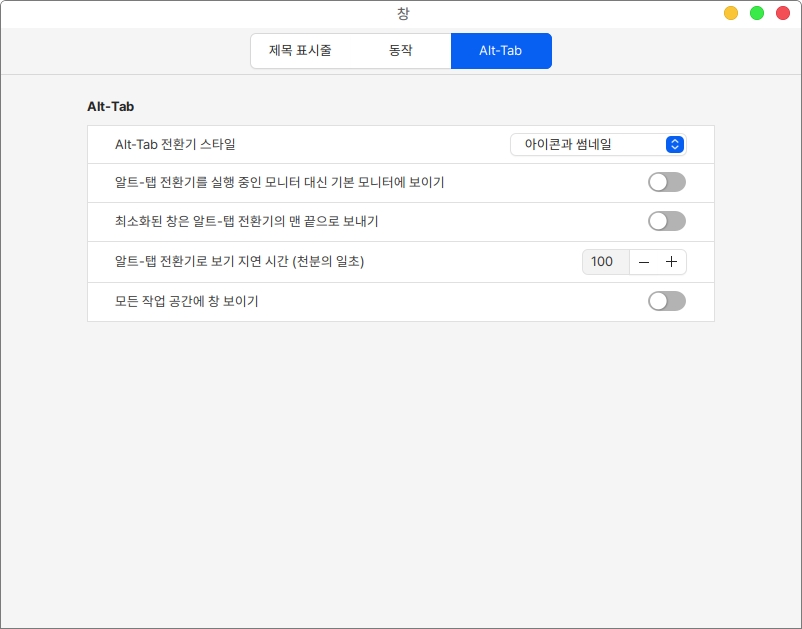Viewport: 802px width, 629px height.
Task: Open the 동작 tab
Action: 400,51
